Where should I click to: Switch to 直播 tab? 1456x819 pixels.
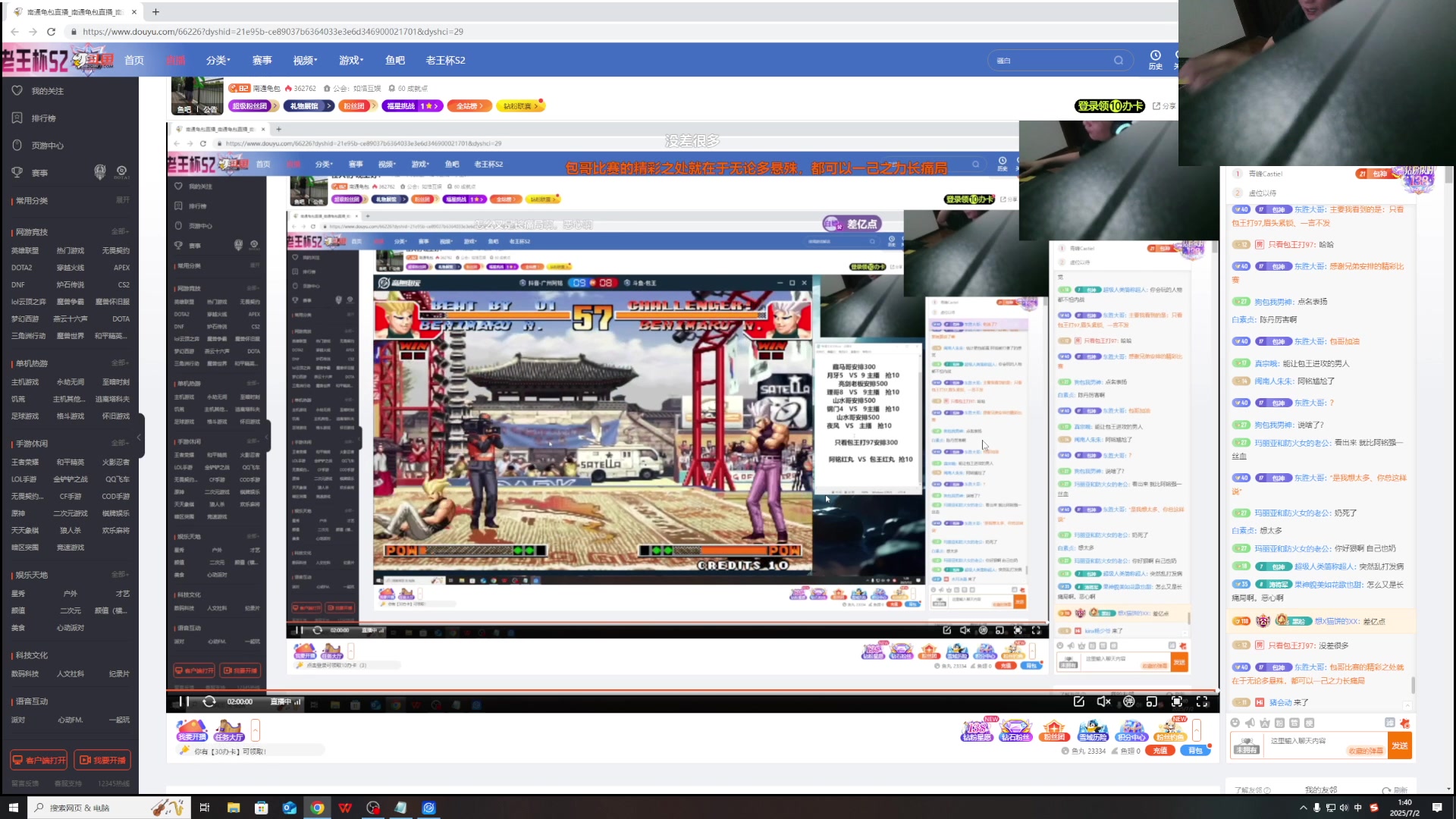coord(176,60)
